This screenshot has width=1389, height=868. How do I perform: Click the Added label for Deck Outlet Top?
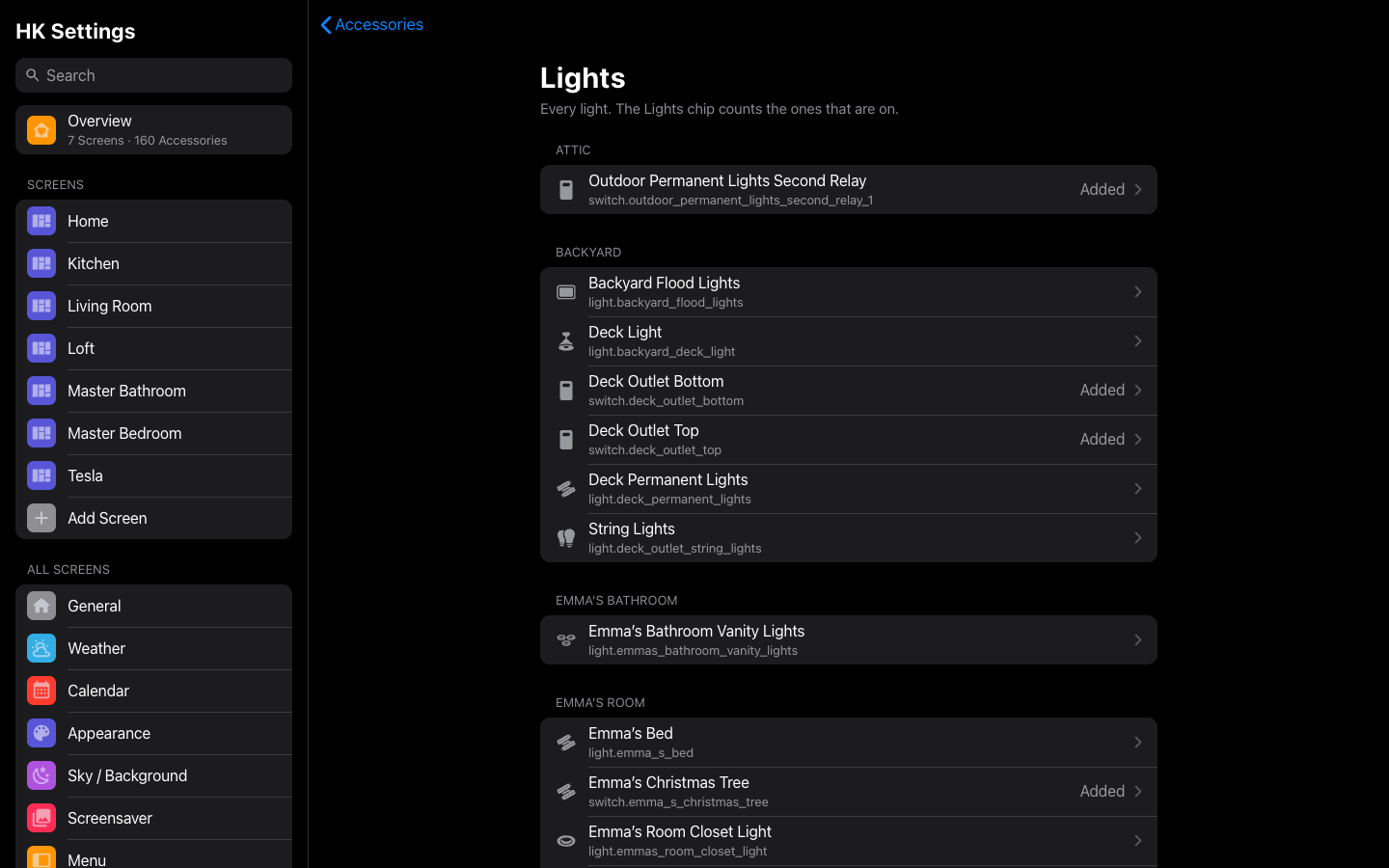coord(1103,439)
